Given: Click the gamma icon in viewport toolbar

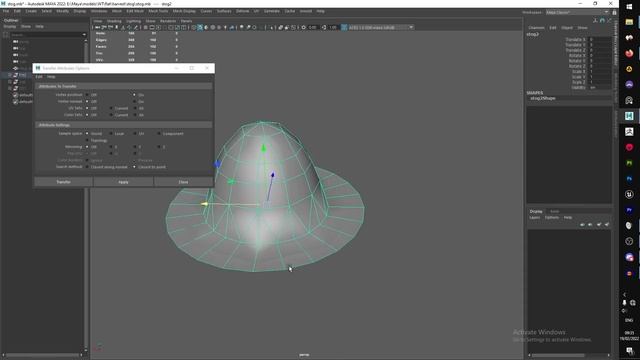Looking at the screenshot, I should [x=324, y=27].
